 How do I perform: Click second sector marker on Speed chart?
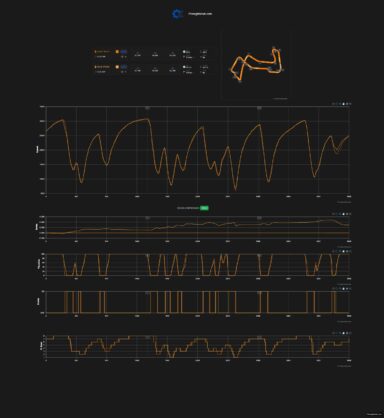pos(259,108)
